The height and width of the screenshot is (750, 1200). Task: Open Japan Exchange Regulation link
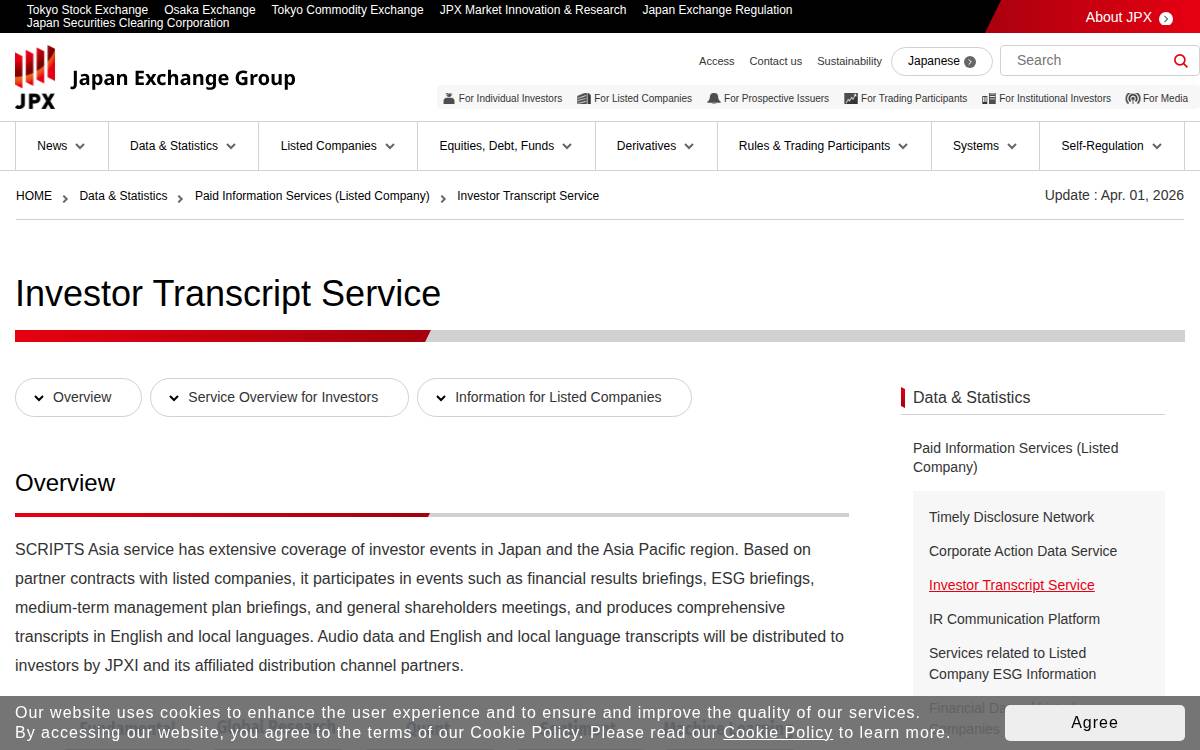coord(717,10)
